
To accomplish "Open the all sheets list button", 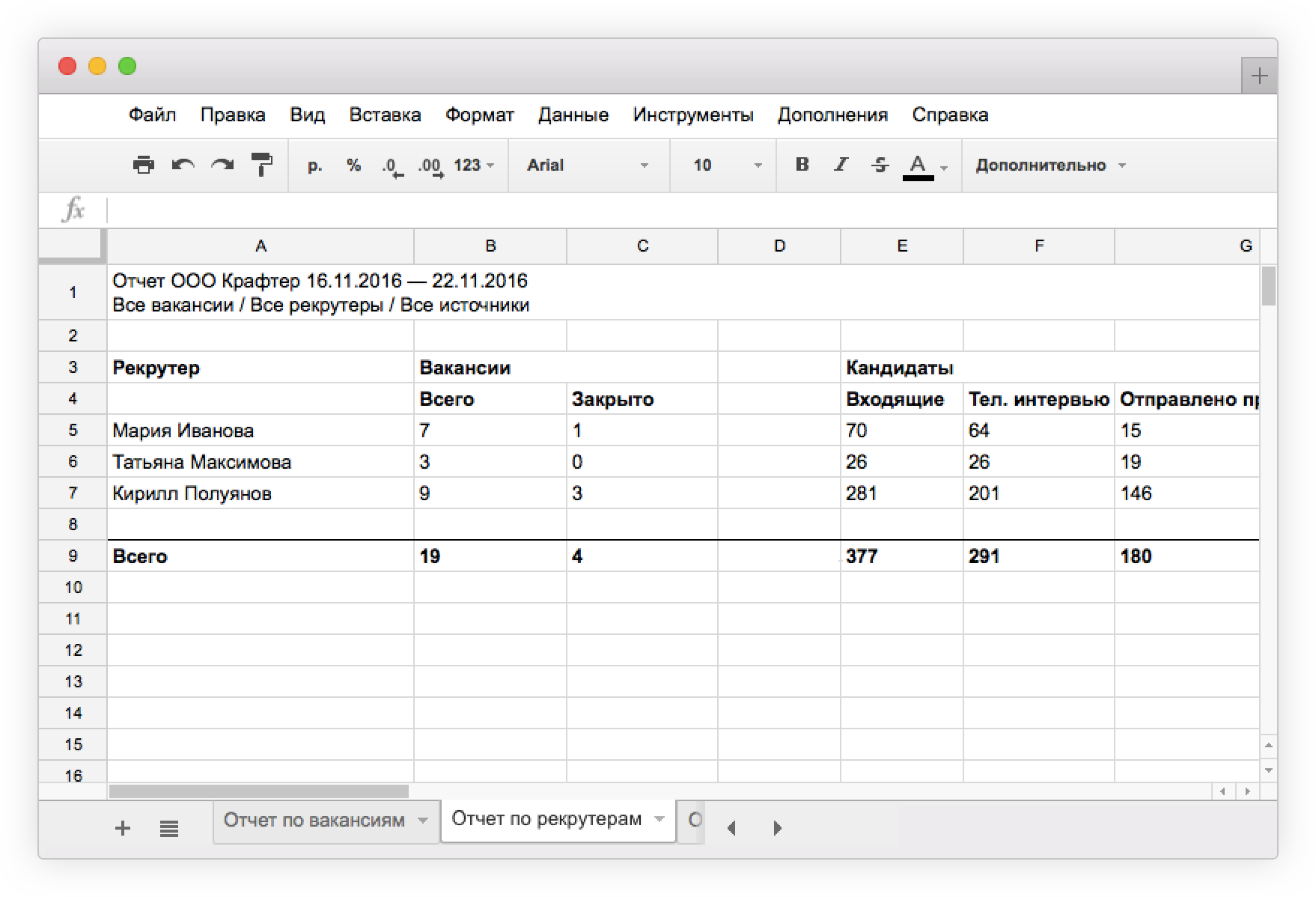I will tap(169, 828).
